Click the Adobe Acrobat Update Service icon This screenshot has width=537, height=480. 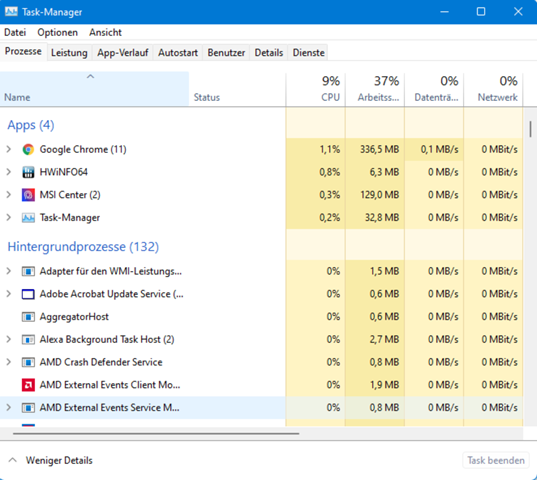(x=28, y=294)
